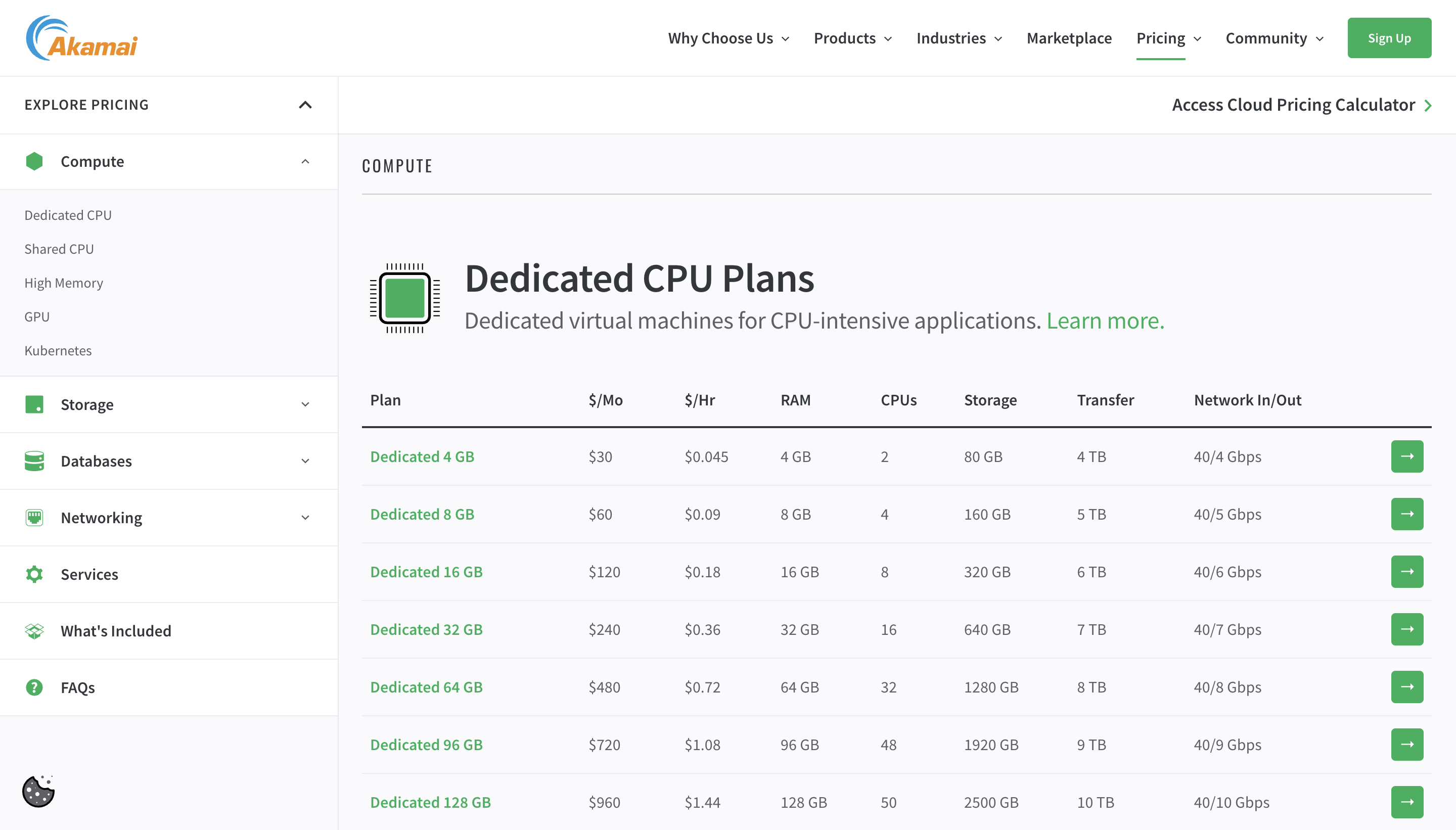Click the Storage green icon in sidebar

[34, 405]
